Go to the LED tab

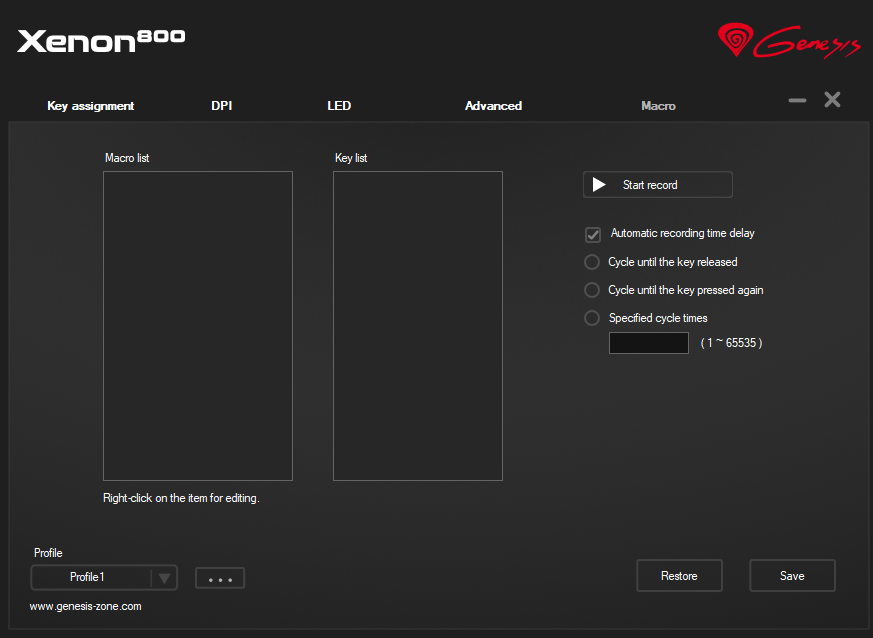pyautogui.click(x=339, y=106)
